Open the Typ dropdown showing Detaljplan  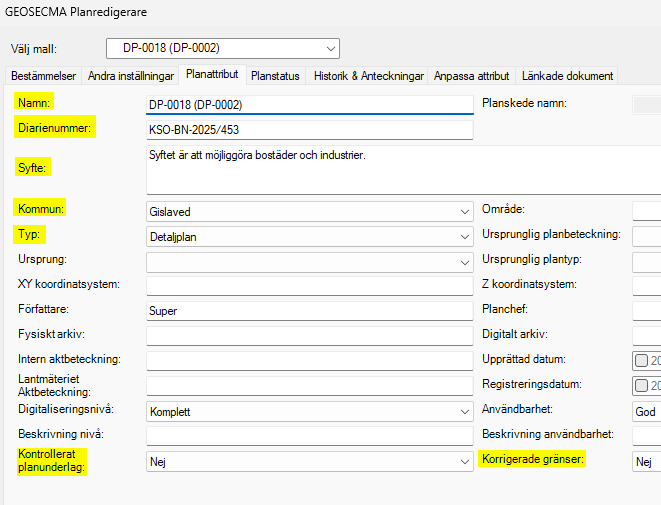309,236
